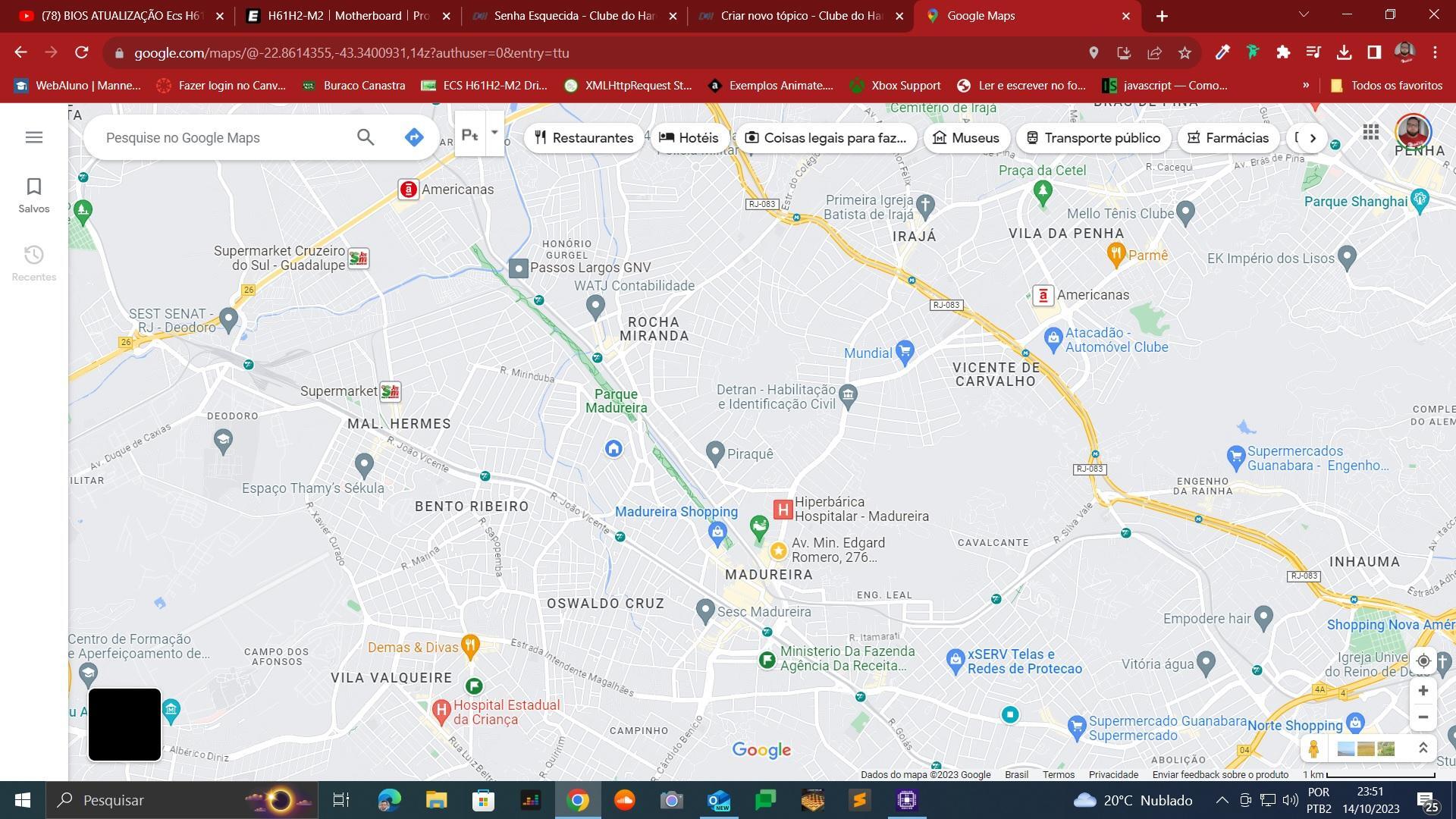This screenshot has height=819, width=1456.
Task: Open the Chrome extensions puzzle icon
Action: [1283, 52]
